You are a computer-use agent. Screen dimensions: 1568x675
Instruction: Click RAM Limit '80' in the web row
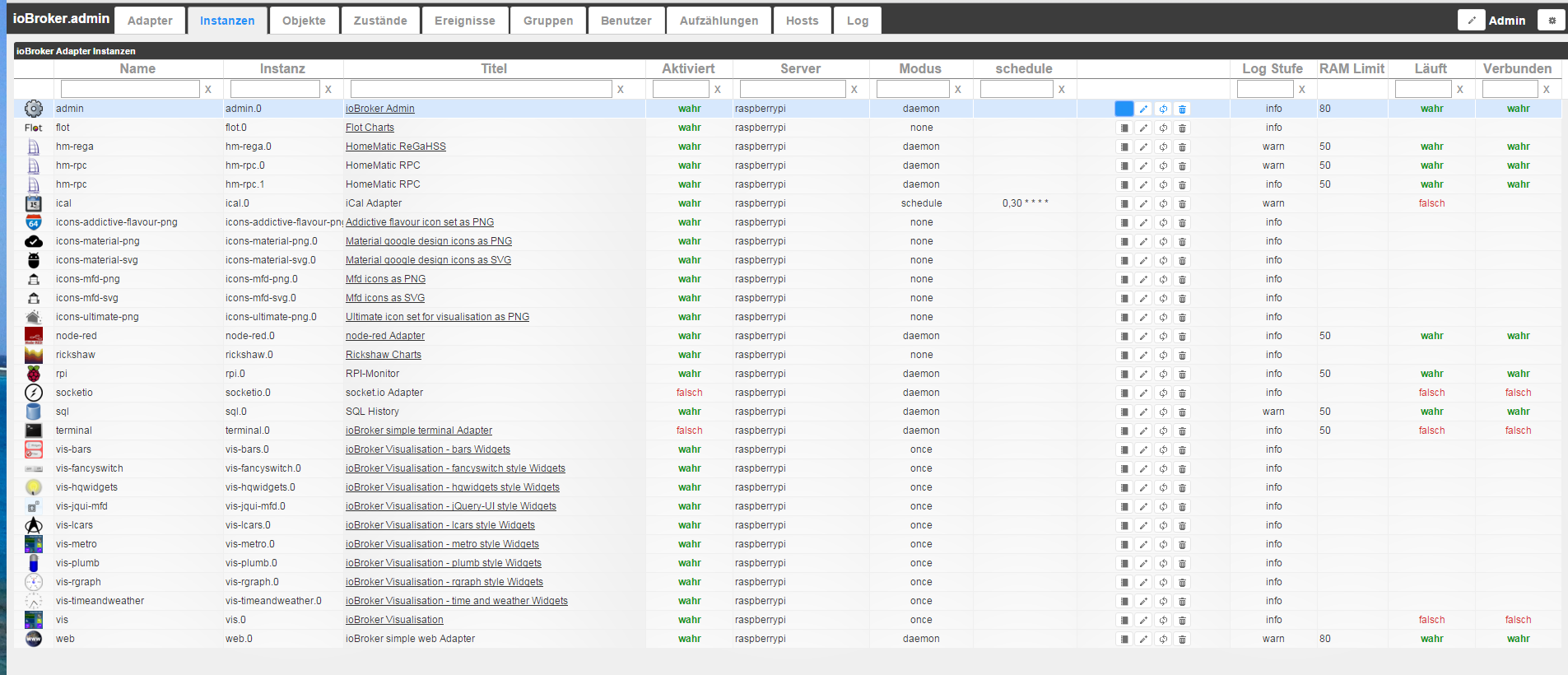click(1325, 639)
